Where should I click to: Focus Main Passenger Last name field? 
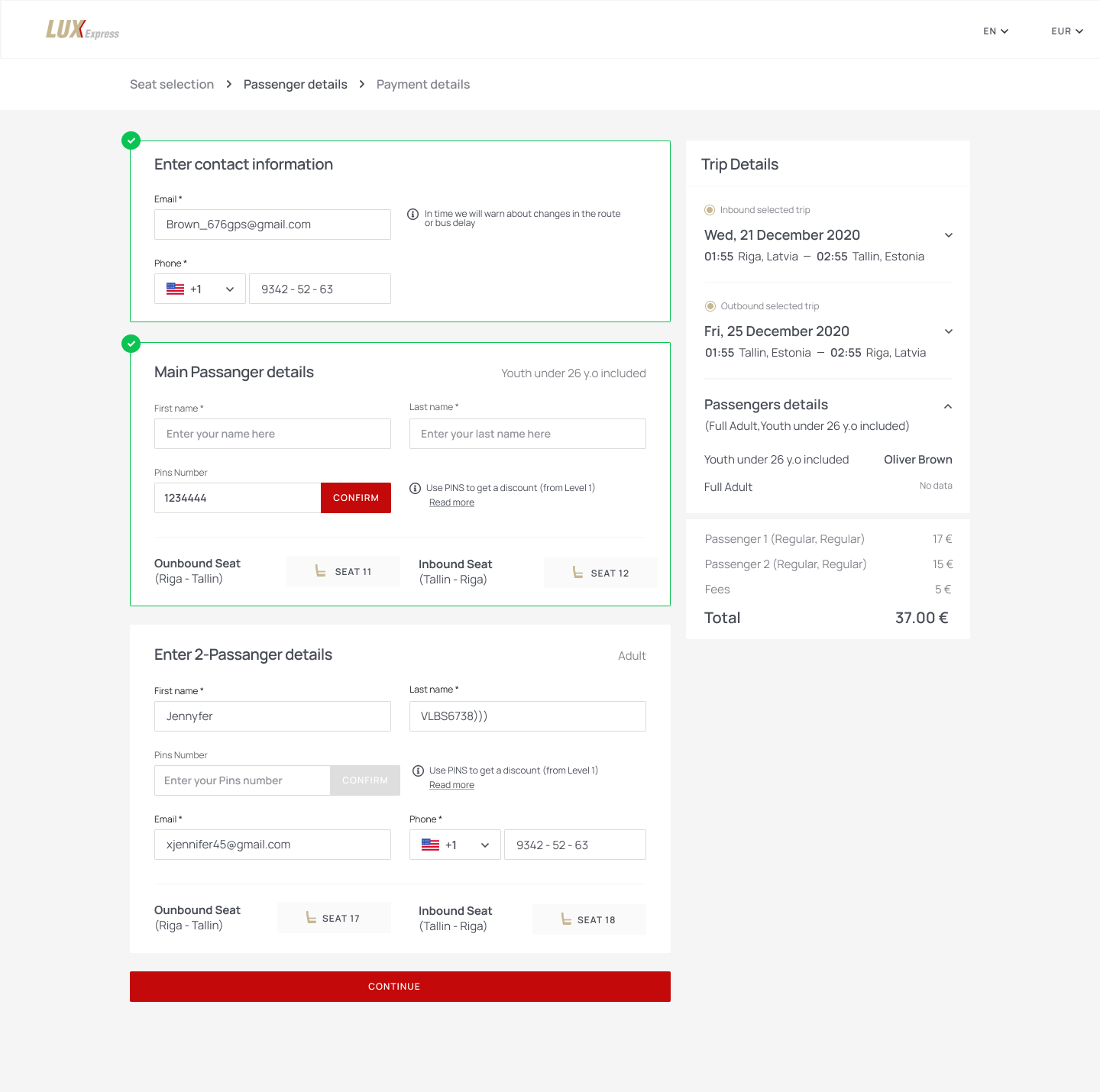pos(528,434)
